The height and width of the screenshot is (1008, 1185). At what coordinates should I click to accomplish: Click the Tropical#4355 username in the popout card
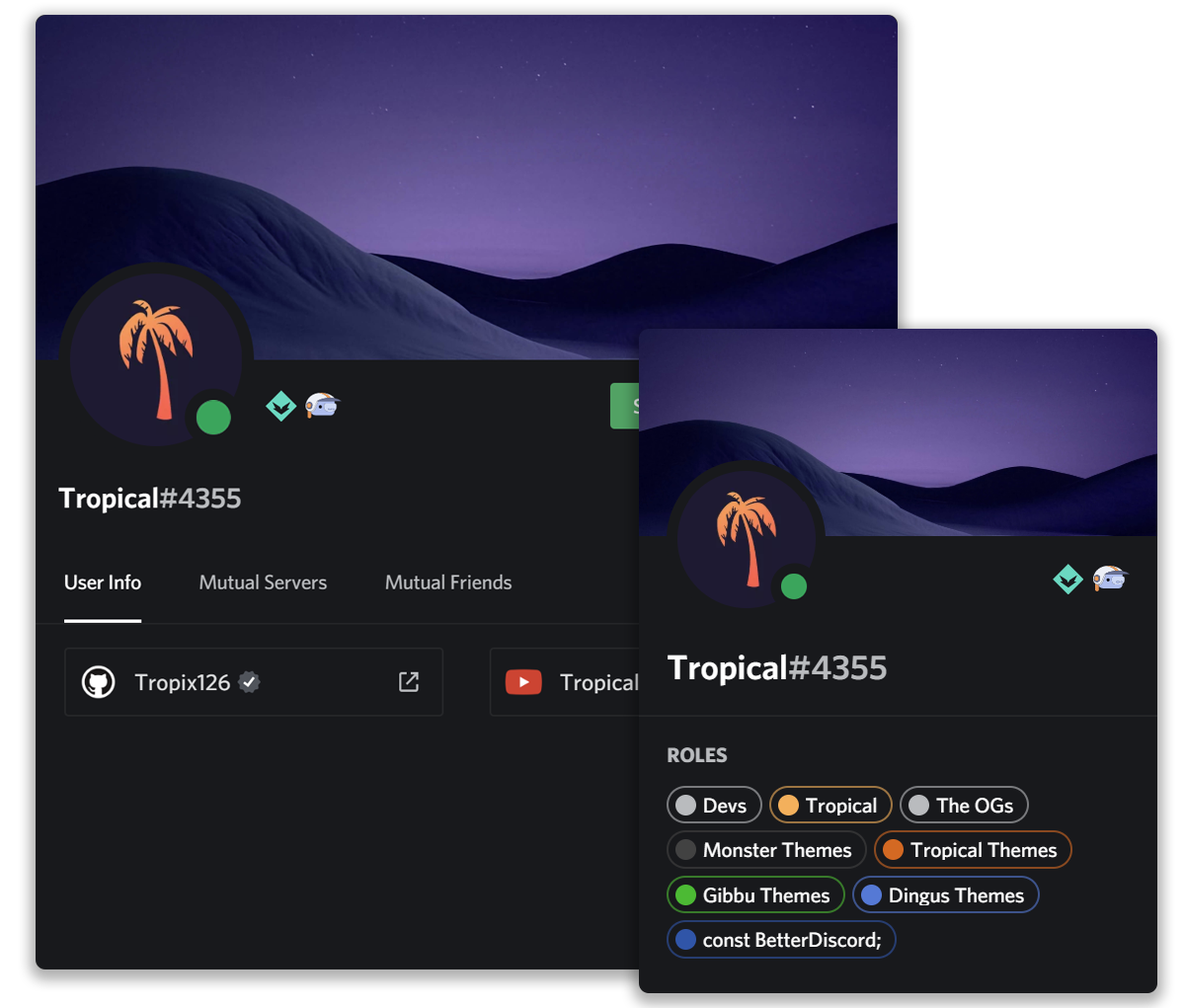pyautogui.click(x=777, y=667)
